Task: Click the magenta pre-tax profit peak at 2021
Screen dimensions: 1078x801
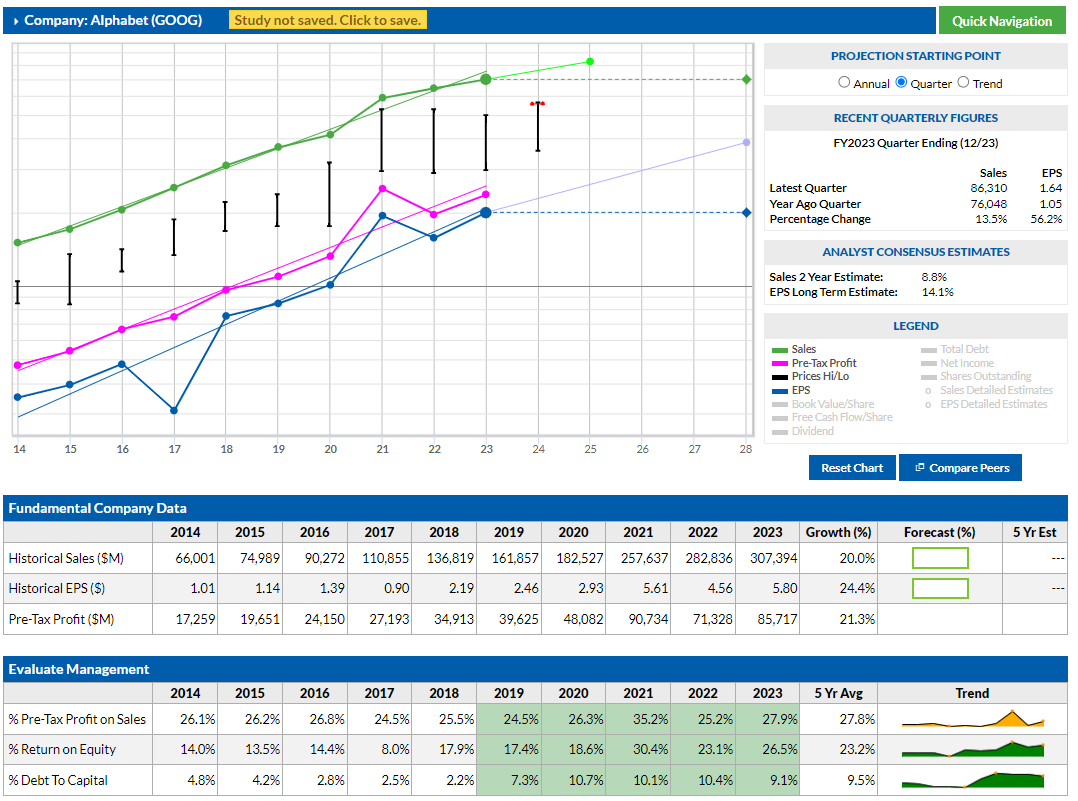Action: pos(382,188)
